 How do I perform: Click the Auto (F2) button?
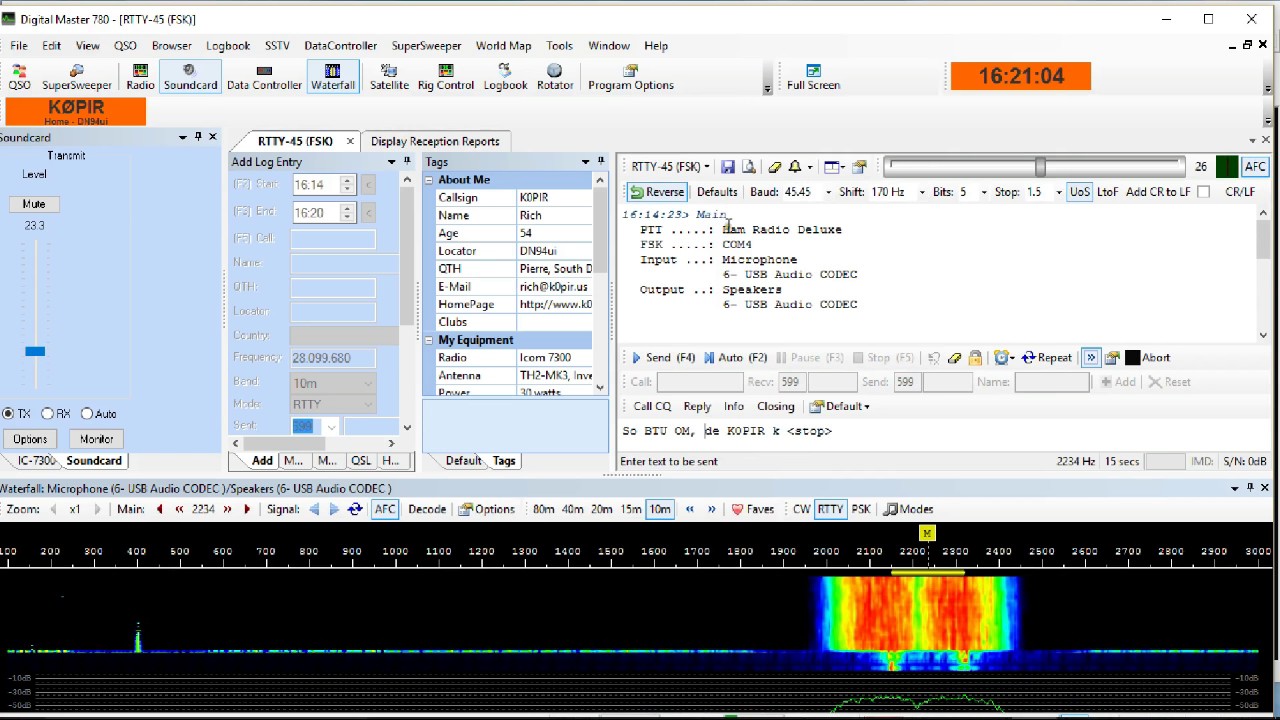coord(735,357)
